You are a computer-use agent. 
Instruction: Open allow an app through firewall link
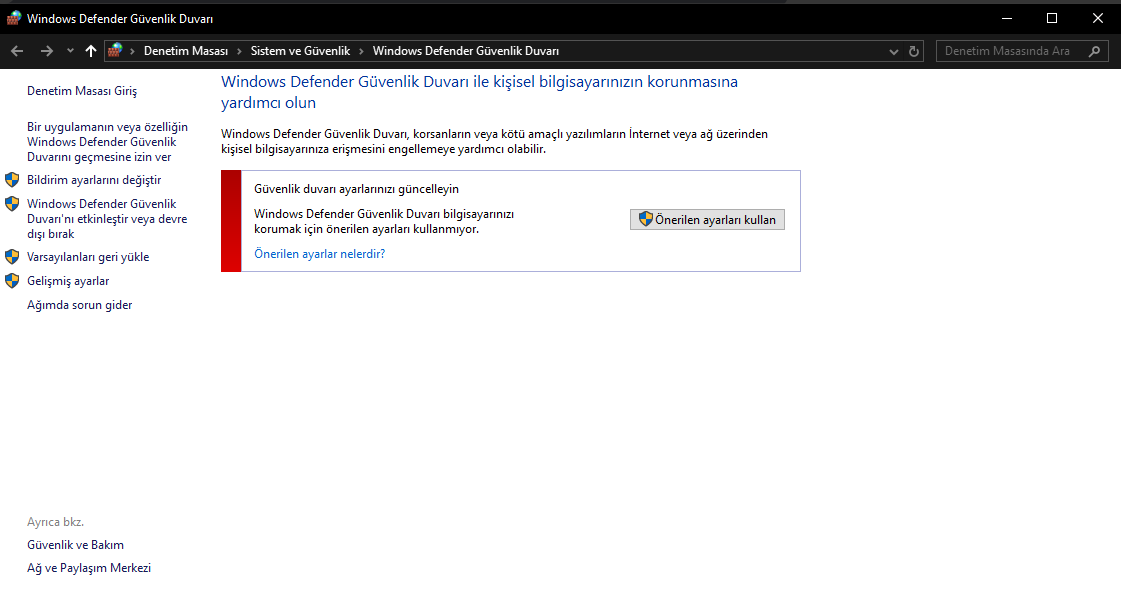click(107, 142)
